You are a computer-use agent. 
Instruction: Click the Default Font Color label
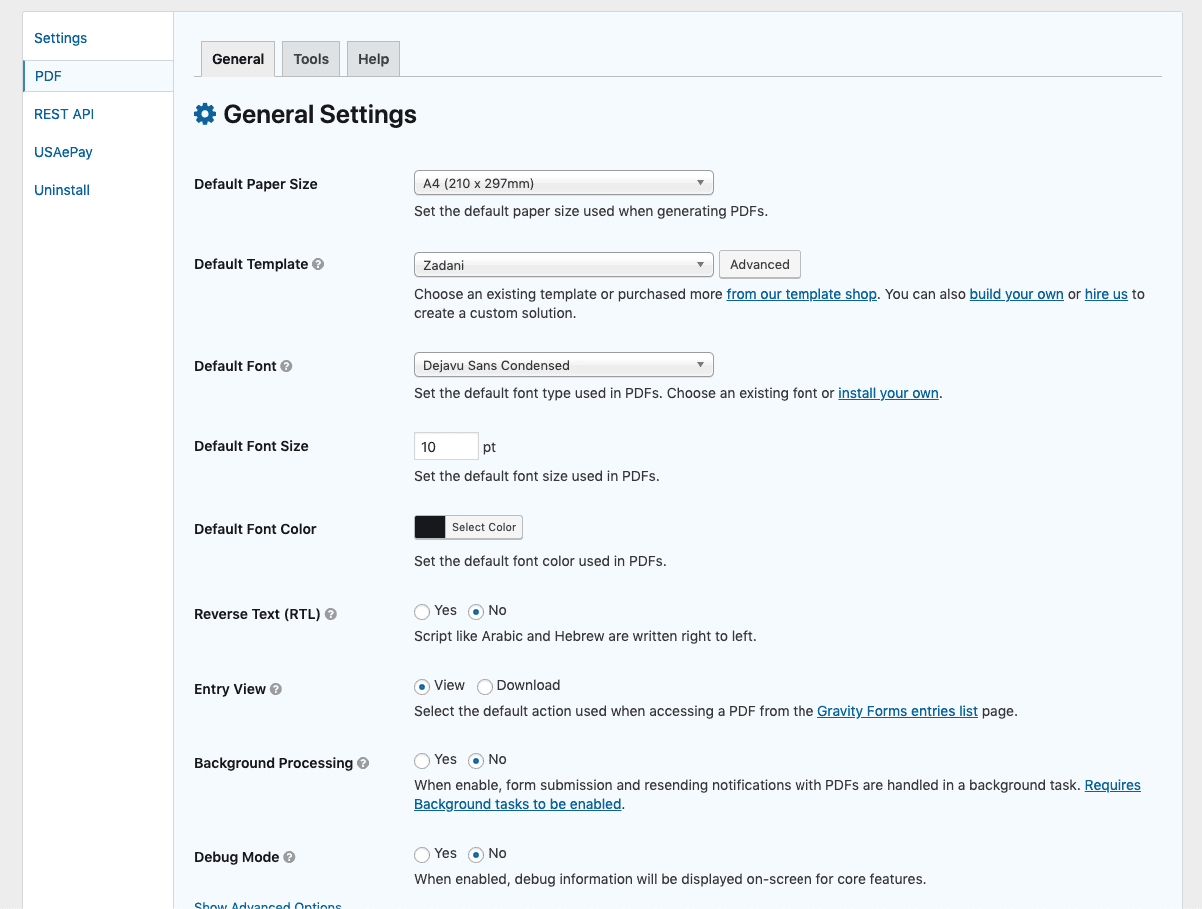(x=255, y=529)
